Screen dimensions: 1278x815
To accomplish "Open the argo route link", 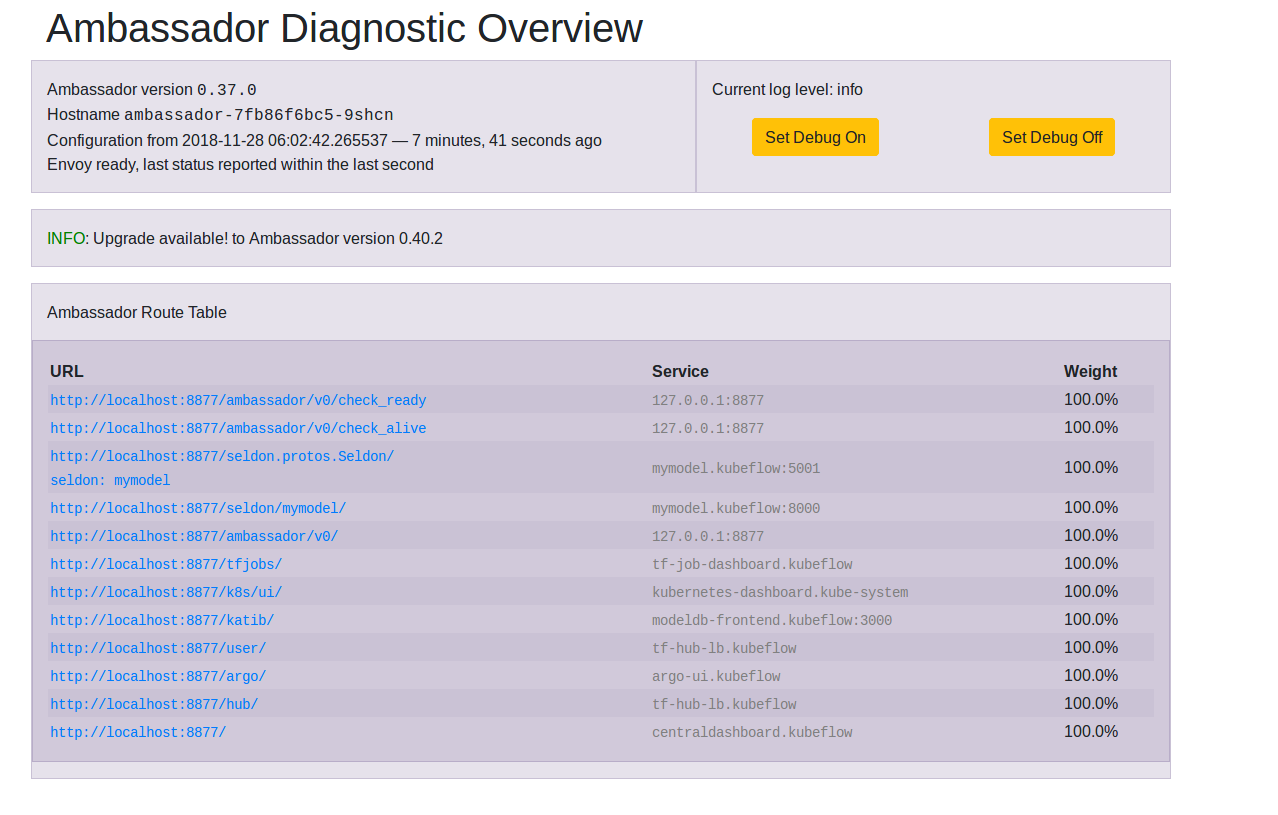I will coord(157,676).
